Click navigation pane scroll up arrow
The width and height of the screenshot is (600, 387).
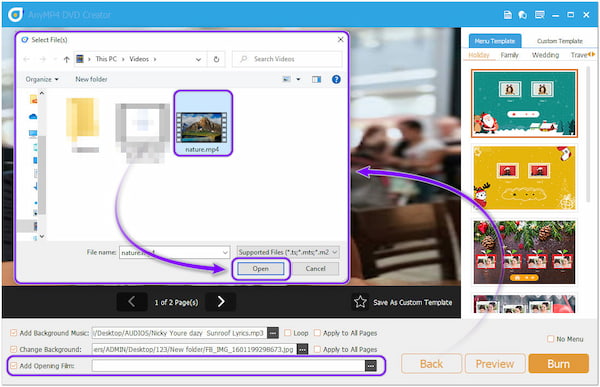click(42, 93)
